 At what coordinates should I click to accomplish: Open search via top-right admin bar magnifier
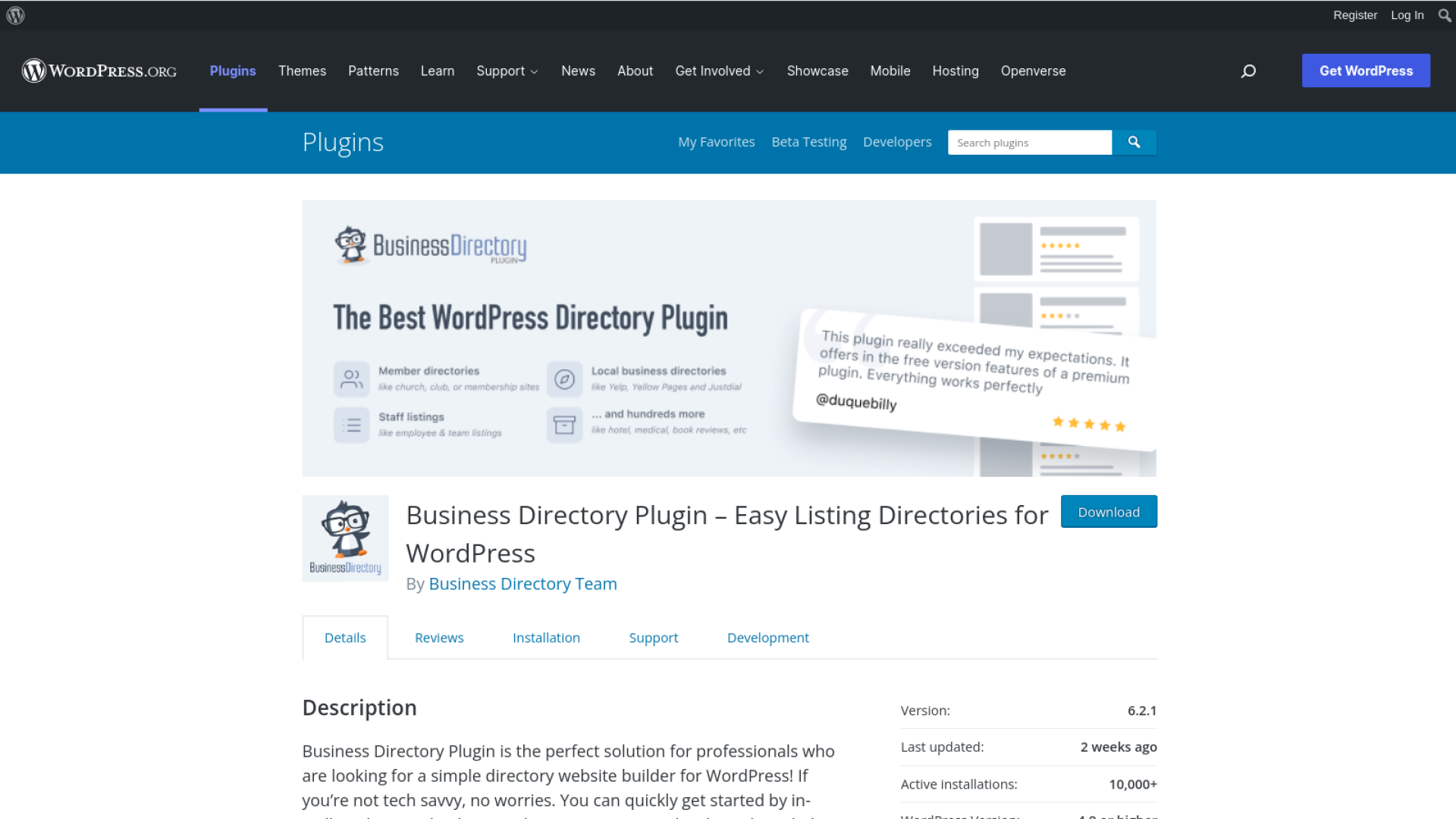click(1444, 15)
